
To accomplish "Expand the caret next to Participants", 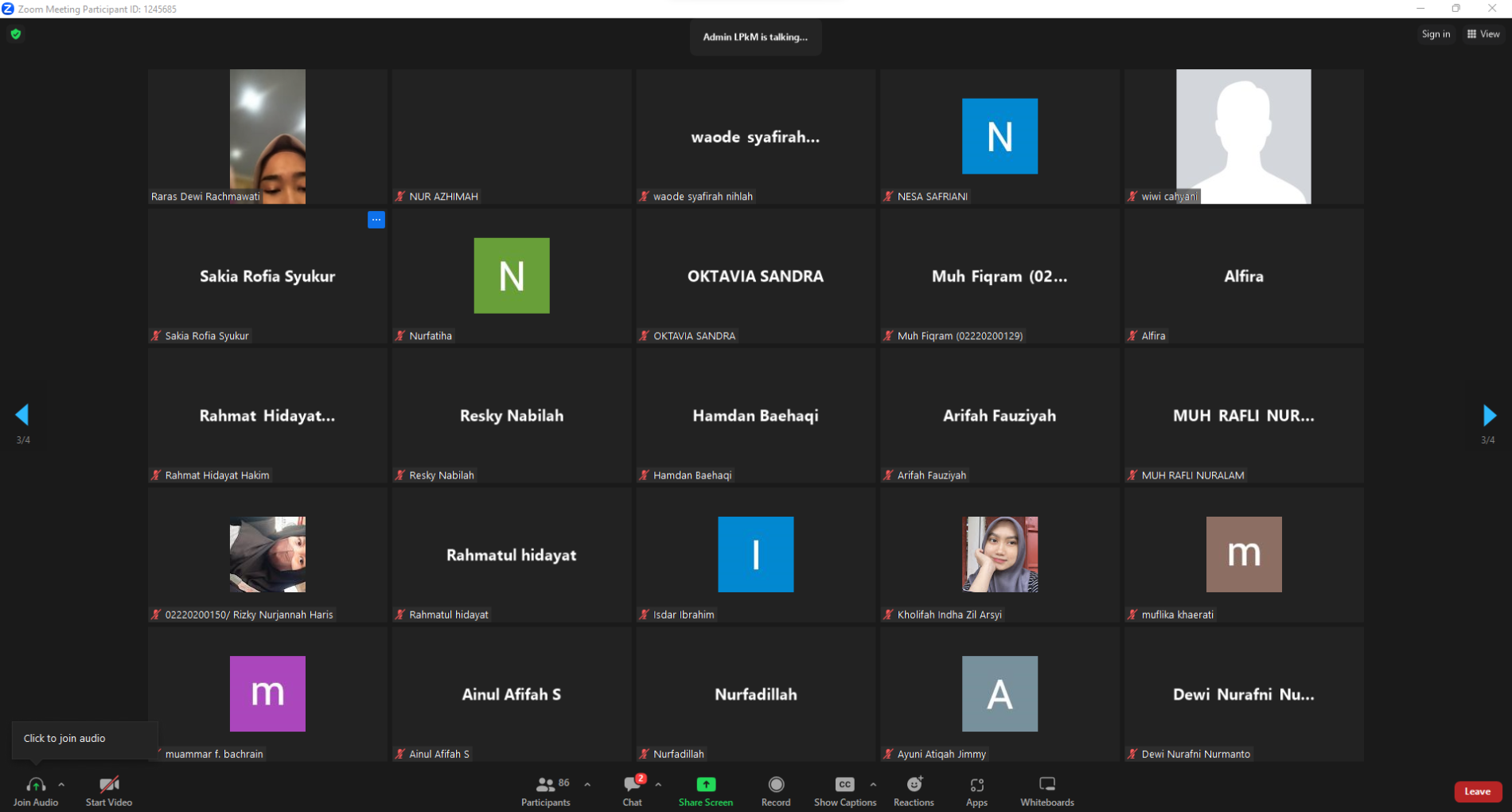I will tap(587, 785).
